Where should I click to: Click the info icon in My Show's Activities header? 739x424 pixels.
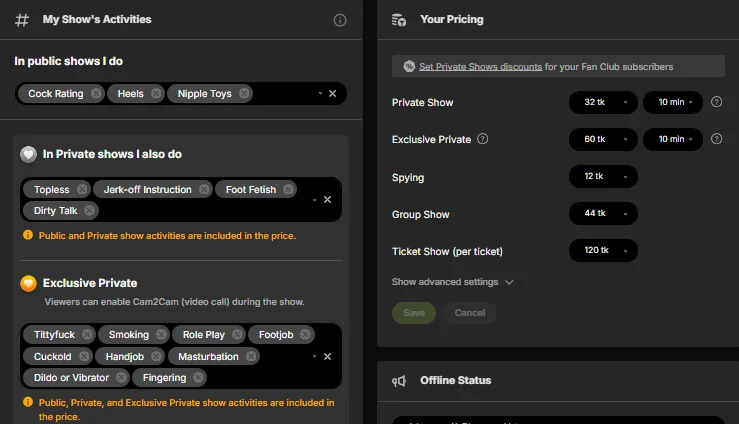[340, 20]
